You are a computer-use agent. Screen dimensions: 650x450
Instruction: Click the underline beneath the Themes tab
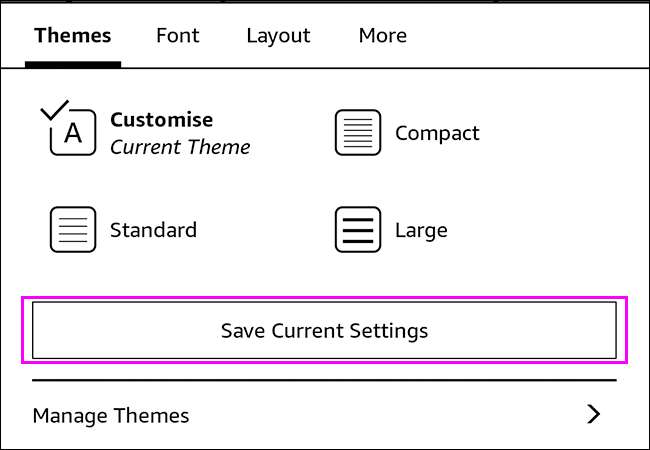[x=72, y=64]
